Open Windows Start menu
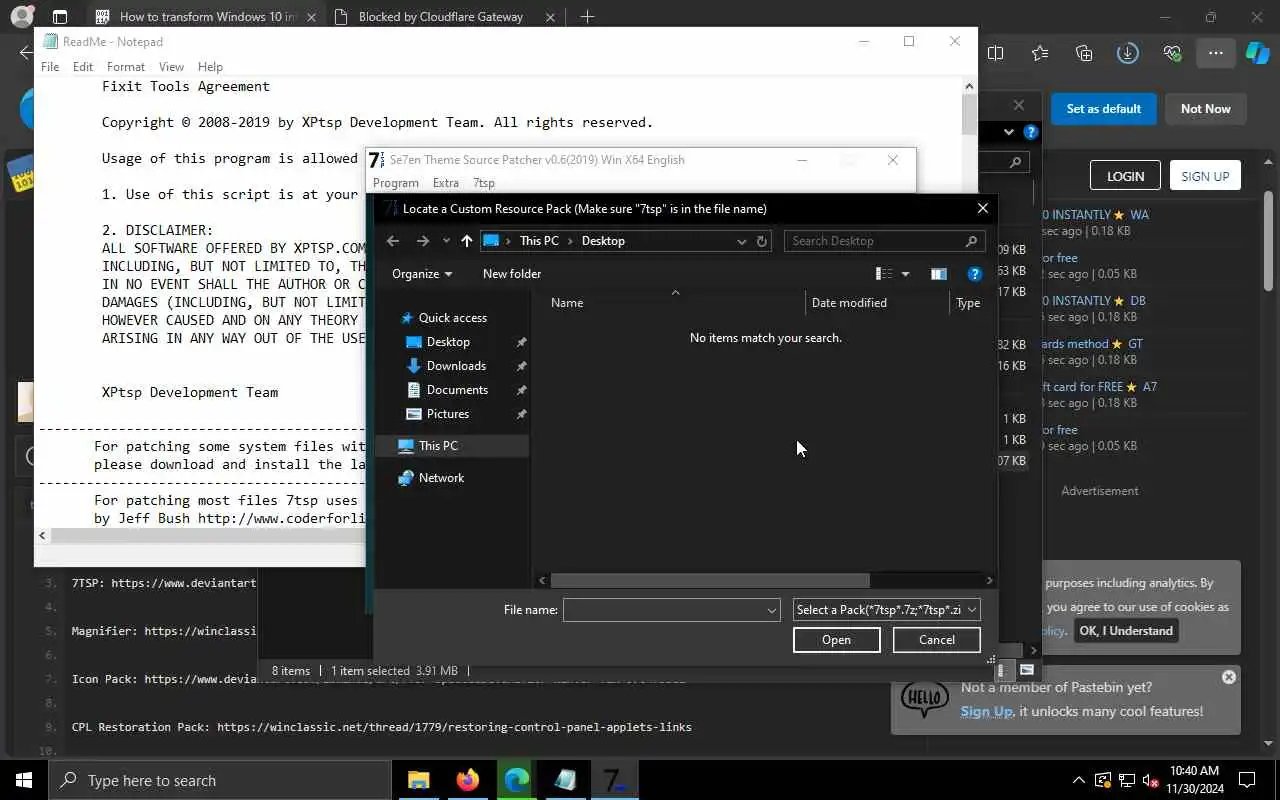The image size is (1280, 800). coord(23,780)
